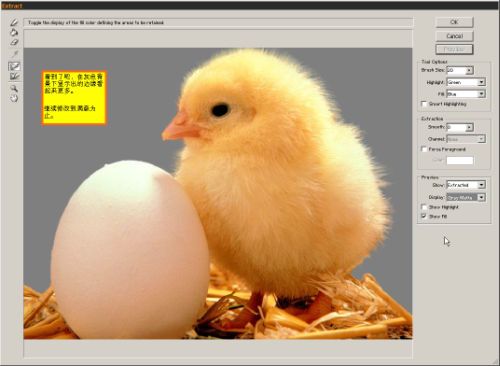Select the Edge Highlighter tool
The width and height of the screenshot is (500, 366).
pos(14,23)
